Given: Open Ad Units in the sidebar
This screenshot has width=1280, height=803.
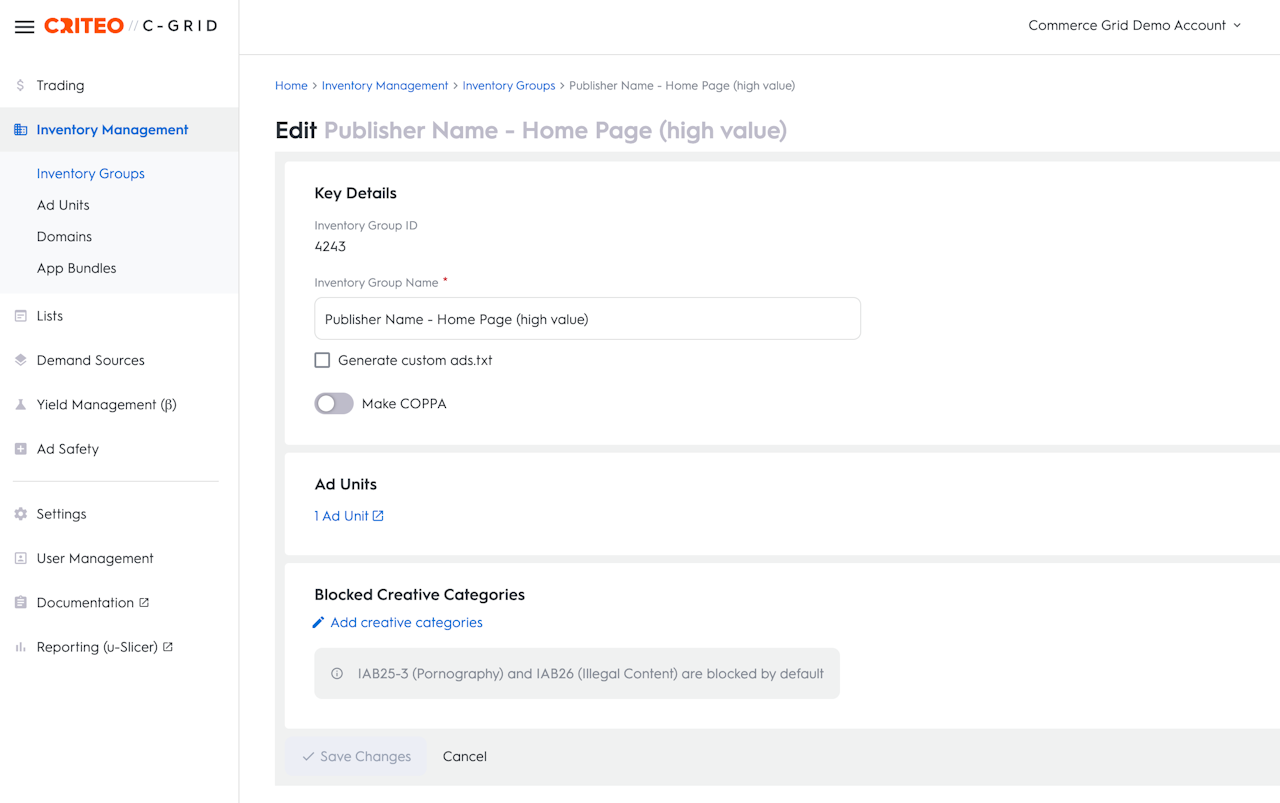Looking at the screenshot, I should [x=63, y=205].
